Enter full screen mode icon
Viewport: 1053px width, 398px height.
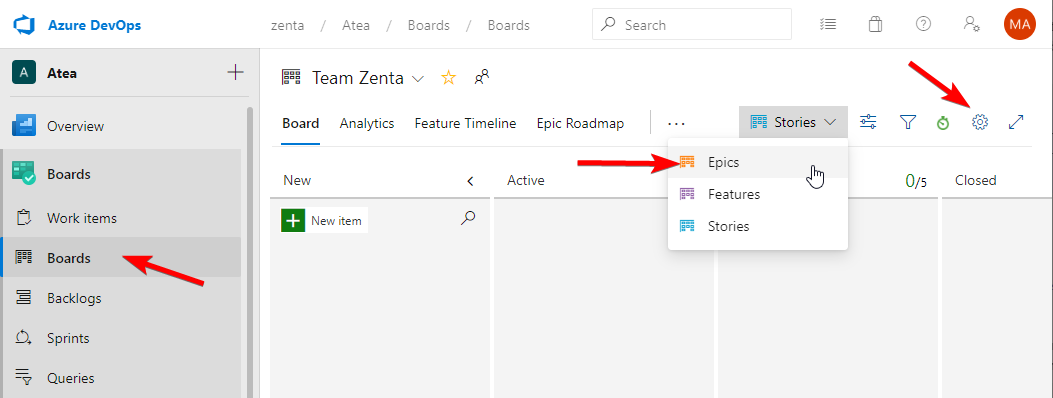[1016, 122]
